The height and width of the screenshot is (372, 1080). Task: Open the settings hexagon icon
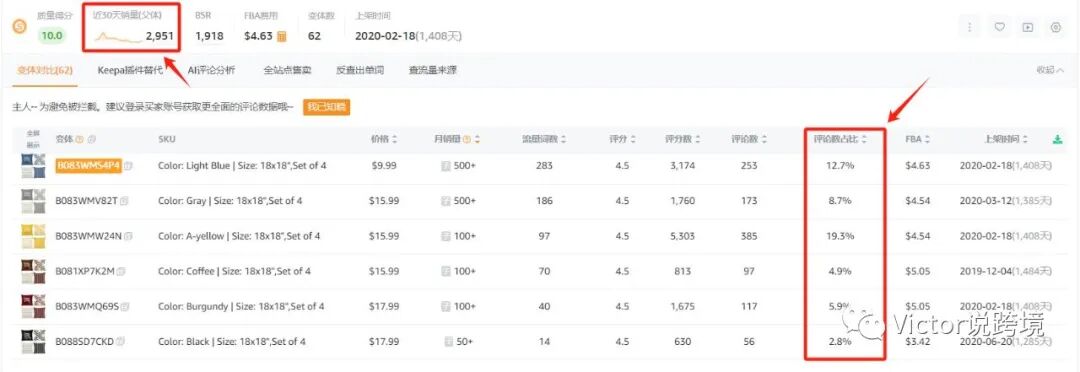pos(1056,28)
